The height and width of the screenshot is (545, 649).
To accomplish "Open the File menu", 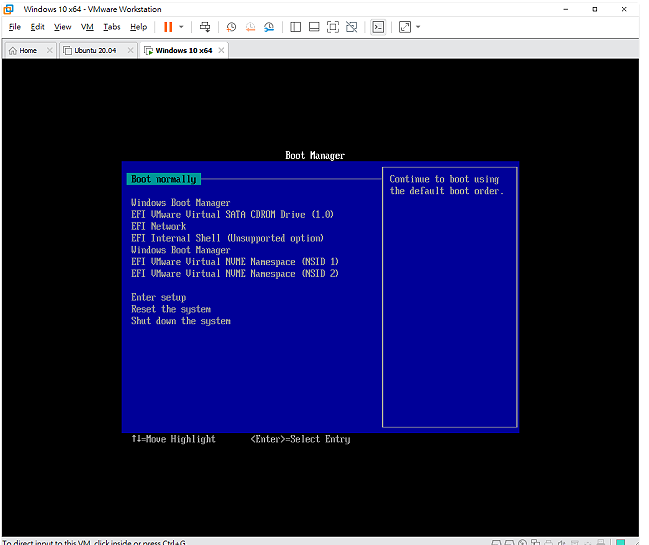I will tap(15, 27).
